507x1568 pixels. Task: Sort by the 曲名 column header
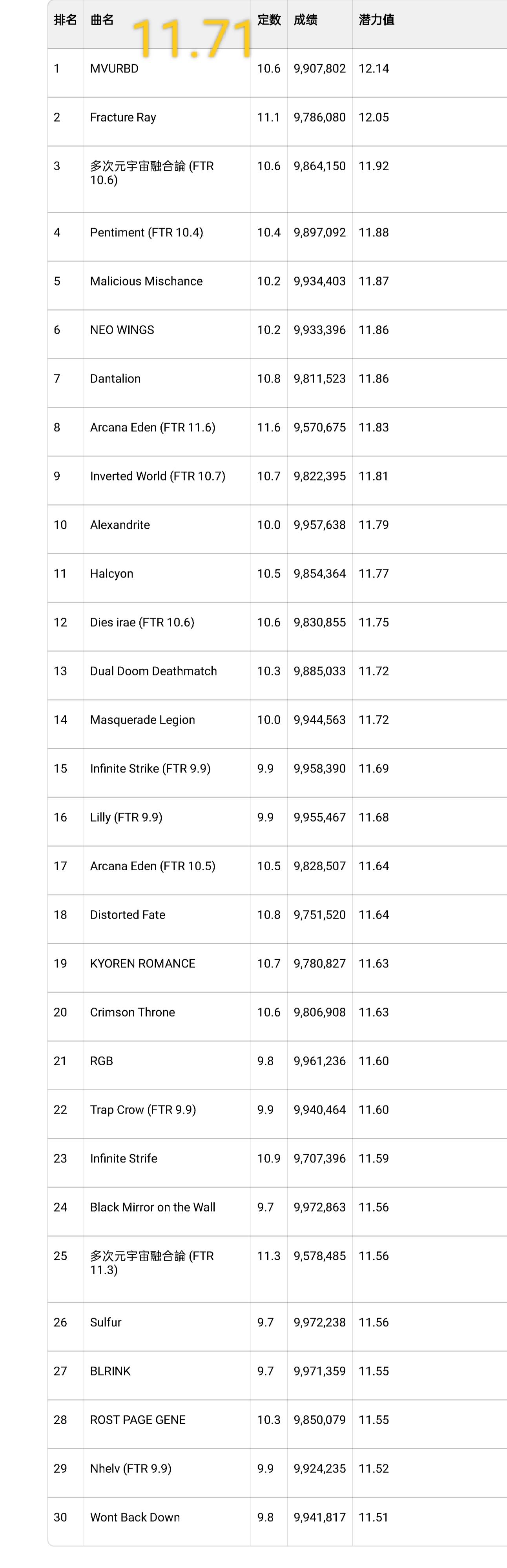coord(102,20)
